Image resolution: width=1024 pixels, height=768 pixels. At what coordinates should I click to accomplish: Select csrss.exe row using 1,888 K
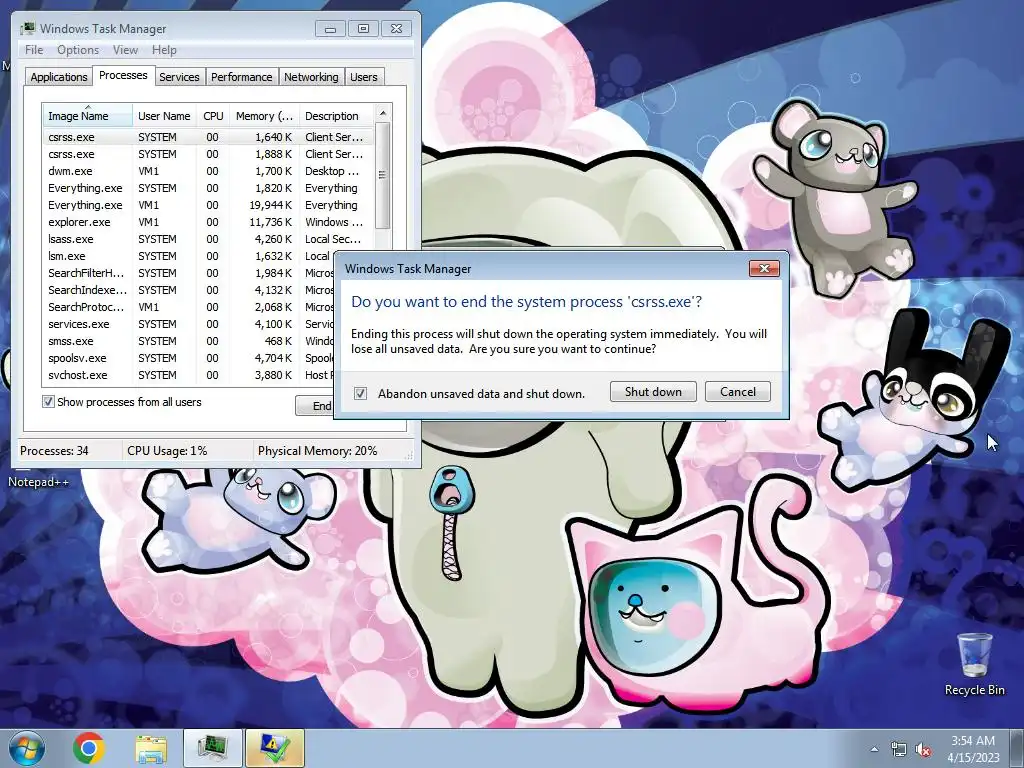(x=208, y=154)
